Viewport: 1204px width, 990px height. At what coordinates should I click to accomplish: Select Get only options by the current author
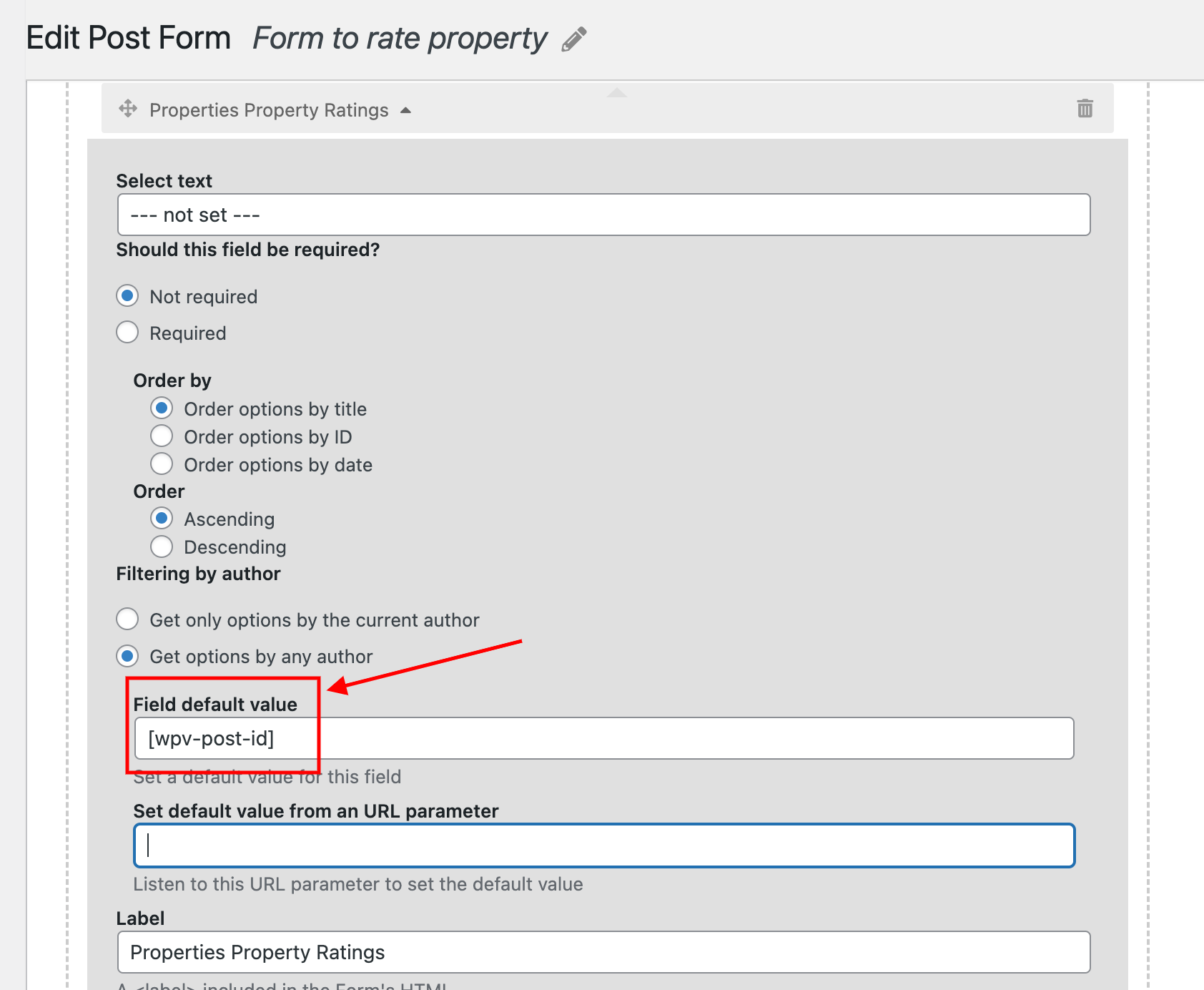127,619
